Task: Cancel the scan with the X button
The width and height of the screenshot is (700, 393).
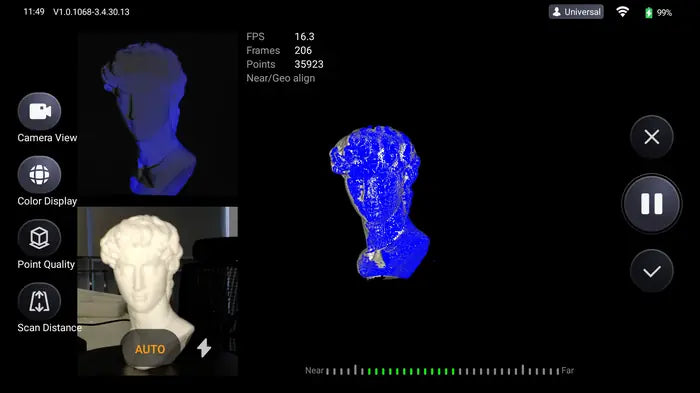Action: [x=652, y=137]
